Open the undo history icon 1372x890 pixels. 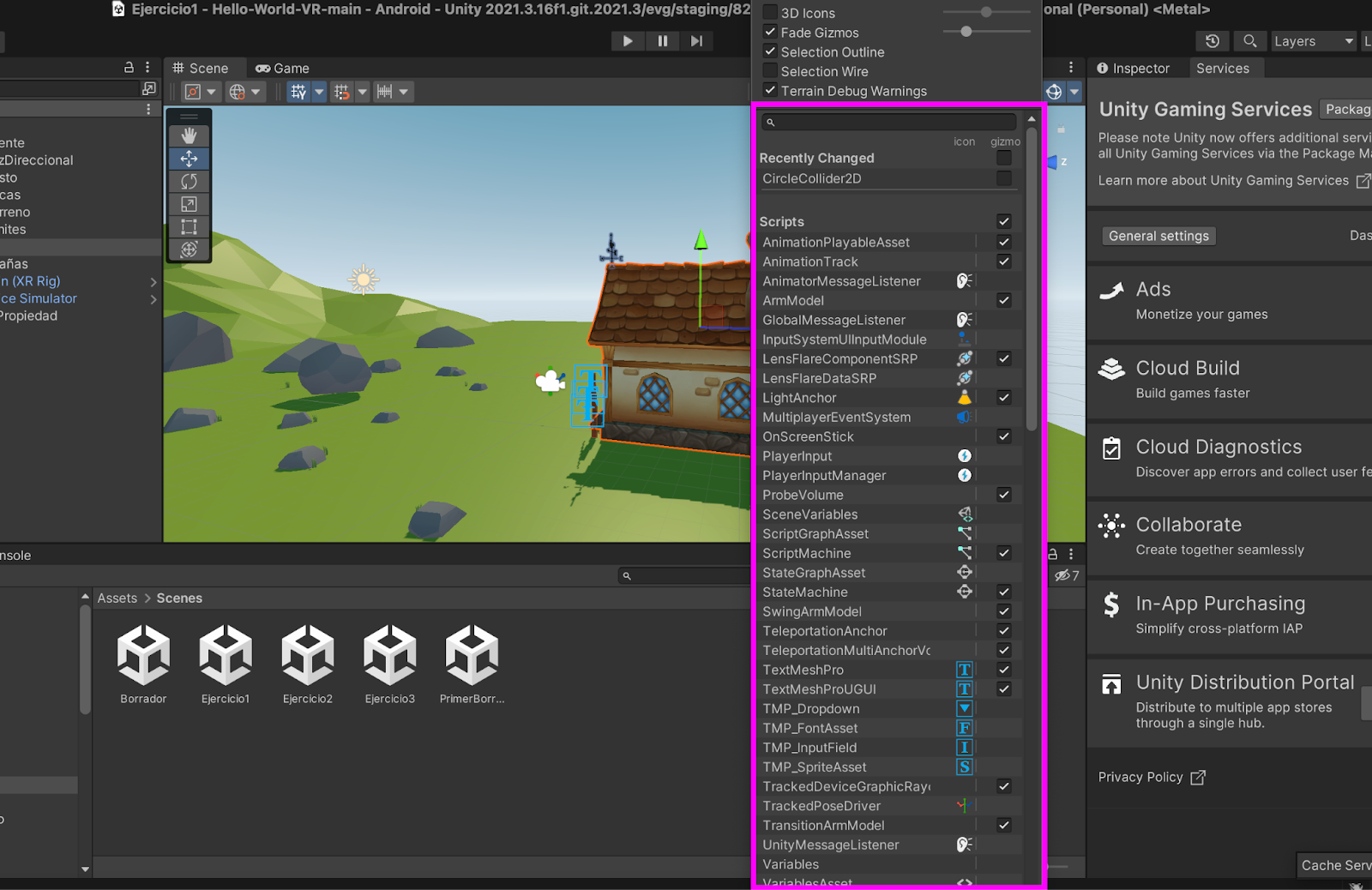[x=1213, y=41]
